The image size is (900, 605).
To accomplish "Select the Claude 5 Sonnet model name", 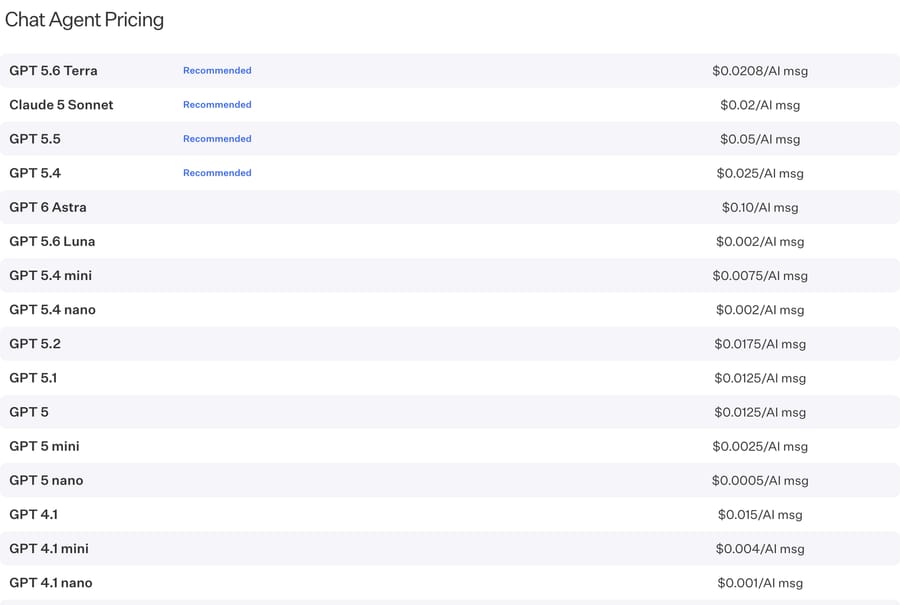I will pos(61,104).
